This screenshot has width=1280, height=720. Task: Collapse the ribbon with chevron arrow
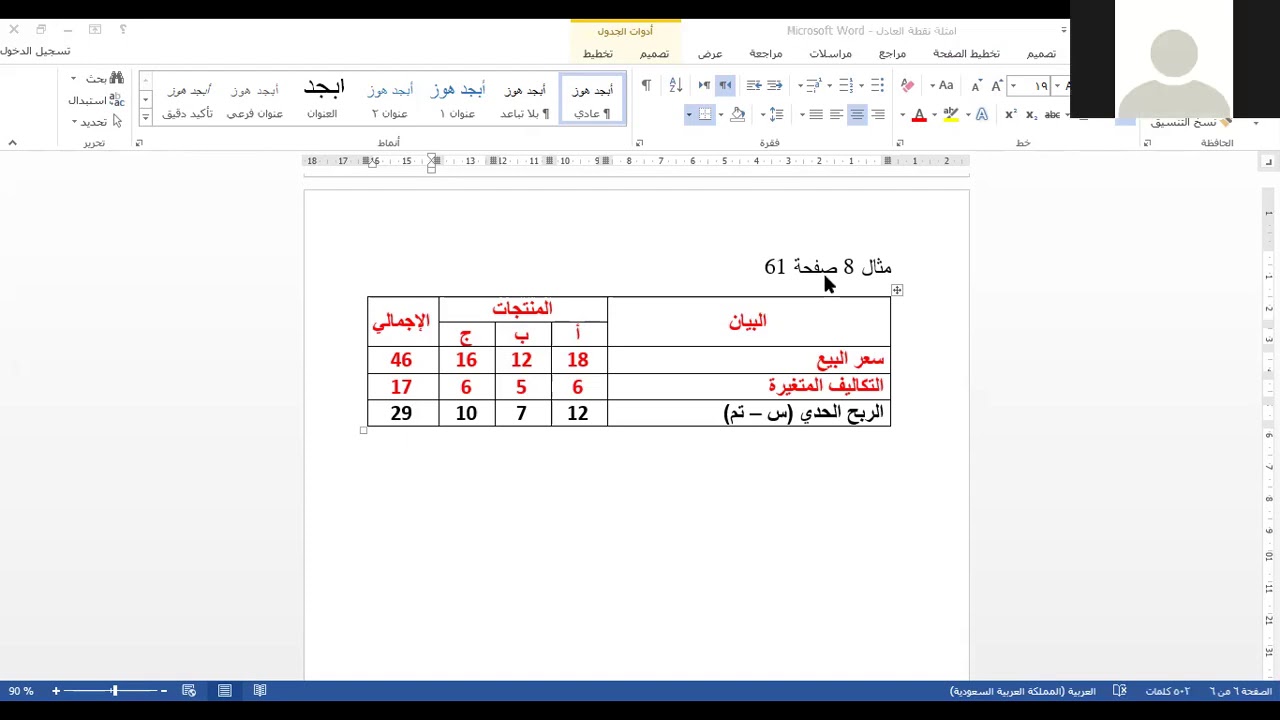(x=12, y=143)
